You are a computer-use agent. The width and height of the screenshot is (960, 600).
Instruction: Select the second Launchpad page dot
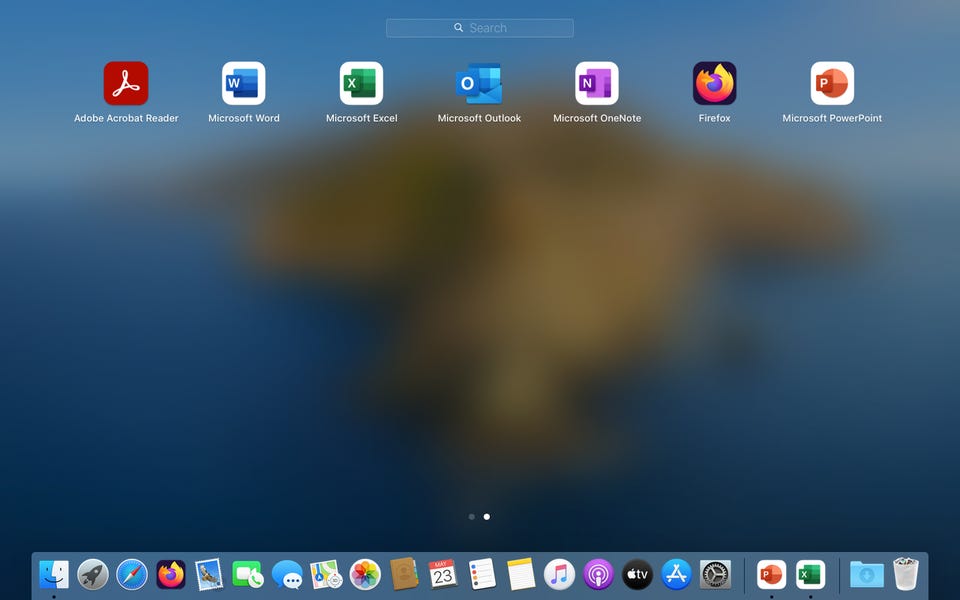click(487, 517)
